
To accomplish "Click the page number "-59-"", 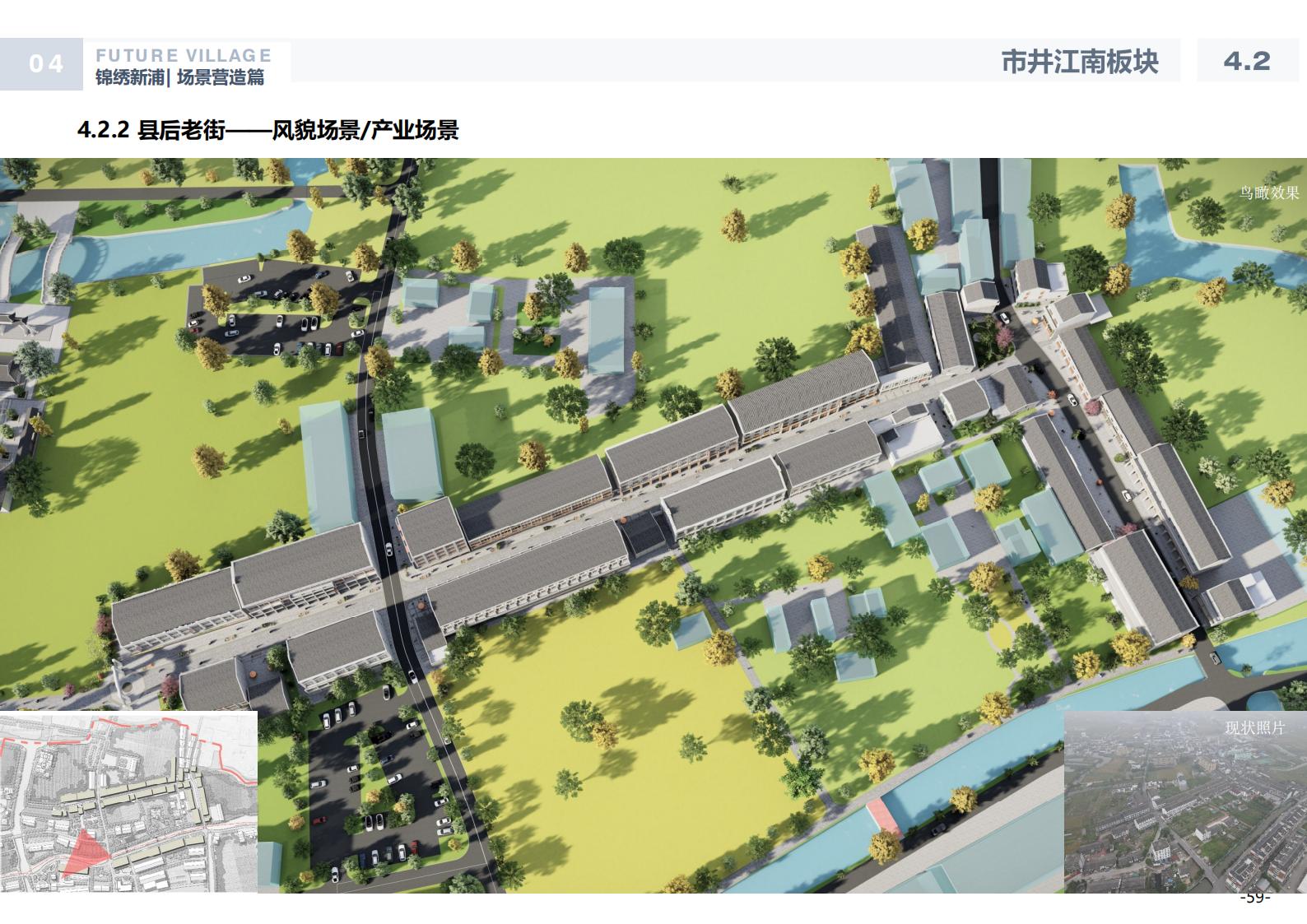I will tap(1255, 898).
